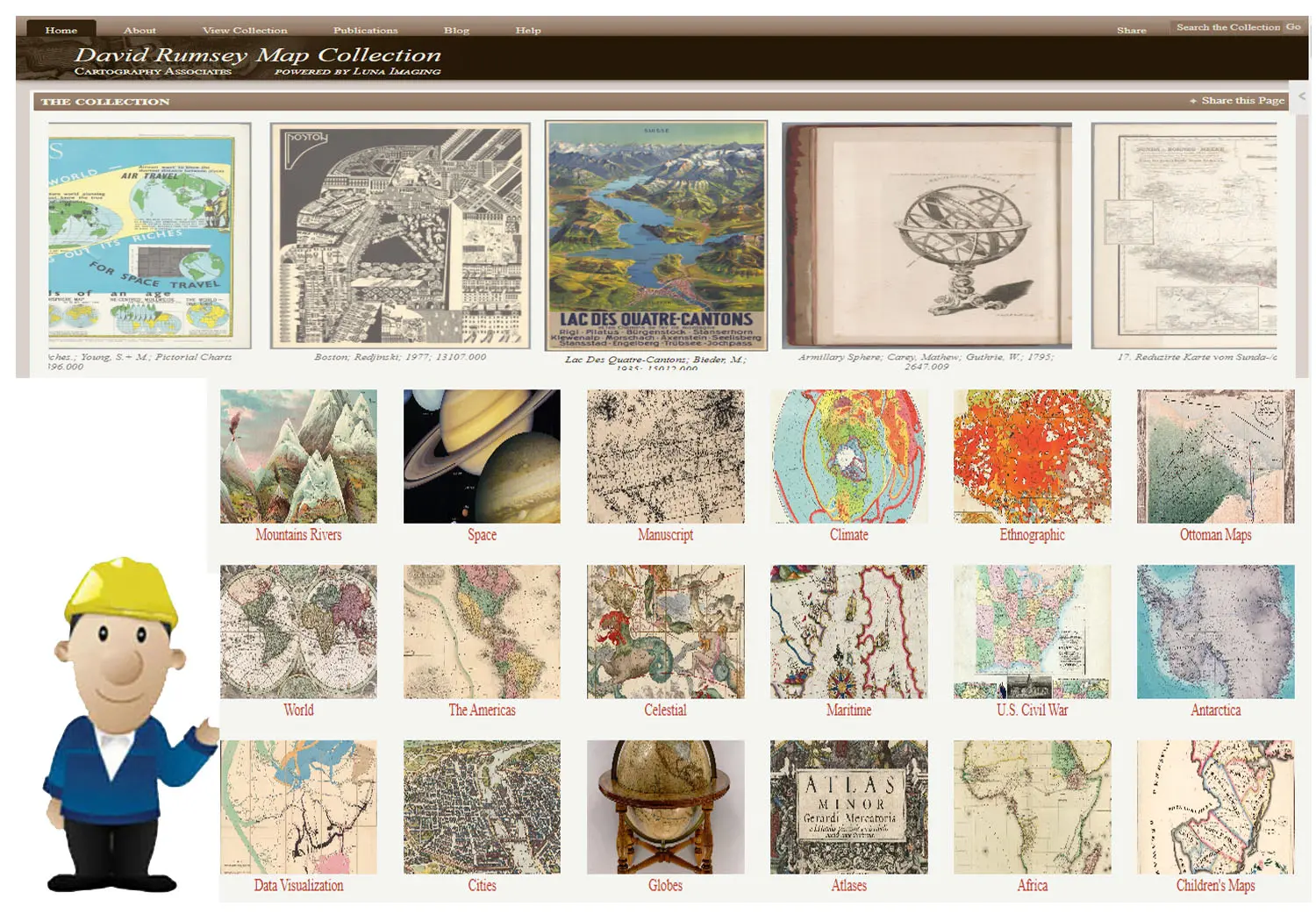
Task: Open the Share option in the header
Action: [x=1132, y=29]
